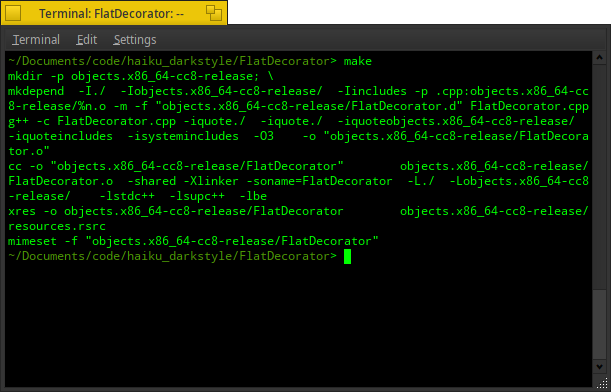Viewport: 611px width, 392px height.
Task: Click the 'mimeset -f' line
Action: [193, 241]
